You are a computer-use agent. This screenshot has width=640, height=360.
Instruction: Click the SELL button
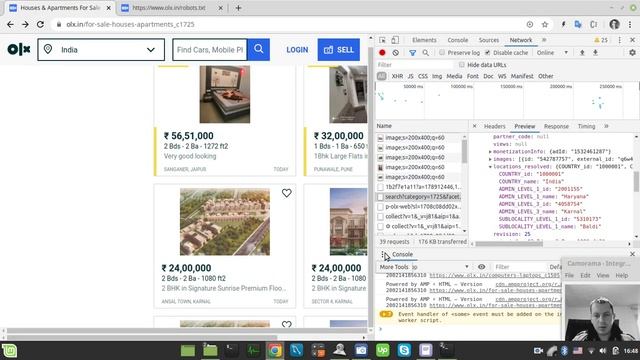point(338,49)
